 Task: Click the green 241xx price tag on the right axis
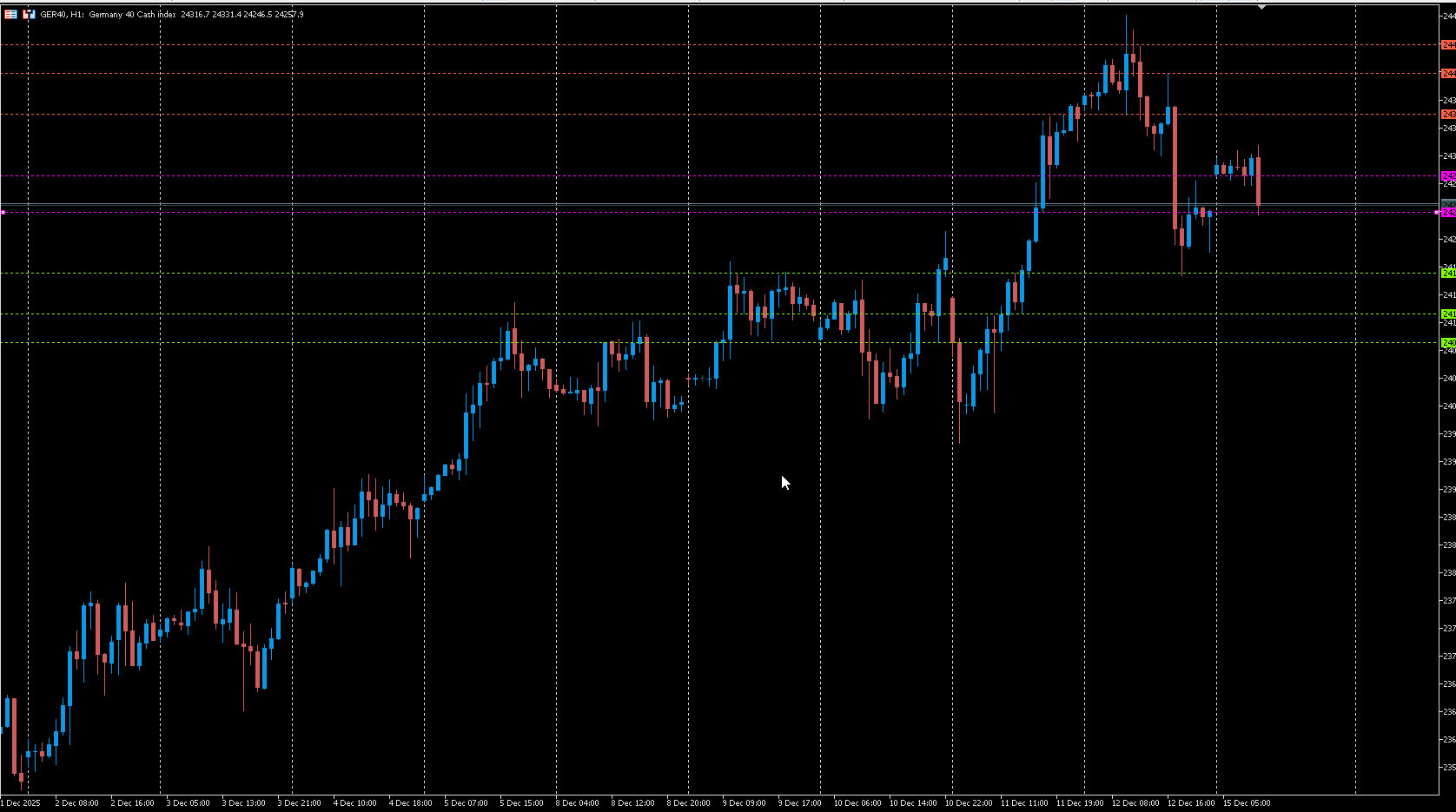[1446, 272]
